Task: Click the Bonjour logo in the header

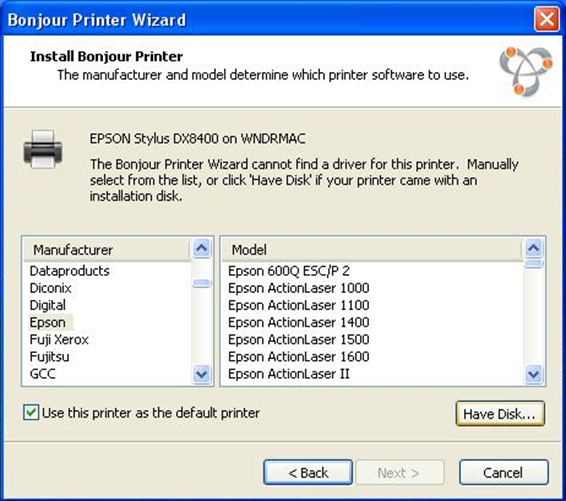Action: pyautogui.click(x=526, y=71)
